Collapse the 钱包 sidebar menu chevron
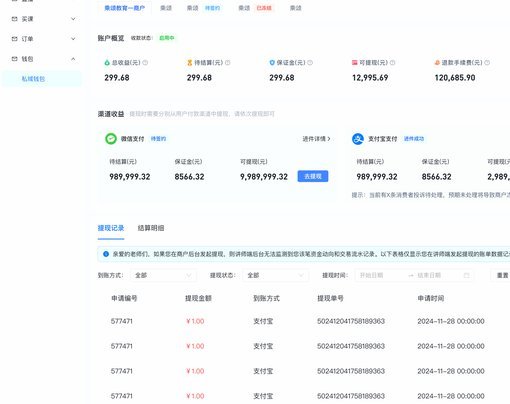The height and width of the screenshot is (404, 510). click(73, 59)
